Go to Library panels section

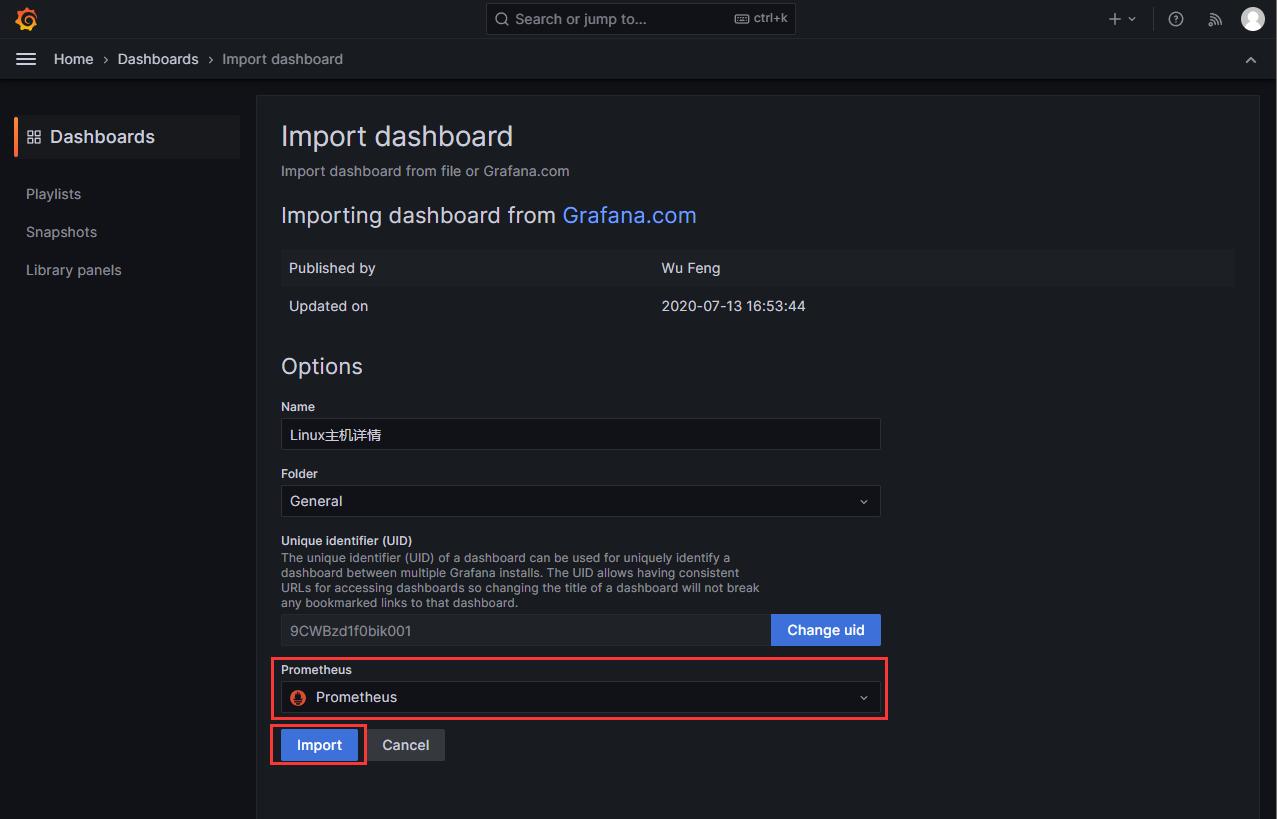click(74, 270)
